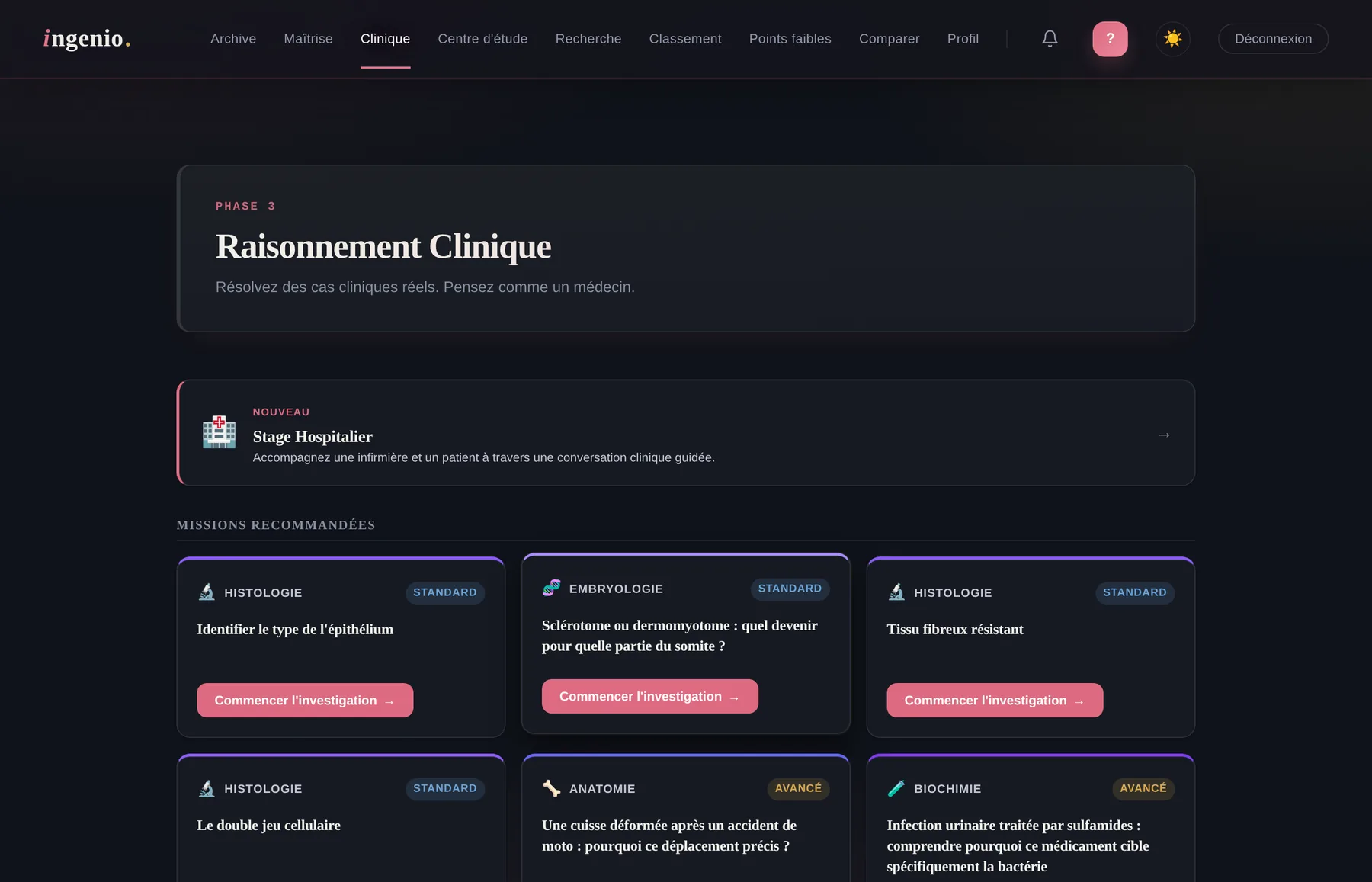
Task: Start investigation for Tissu fibreux résistant
Action: (x=995, y=700)
